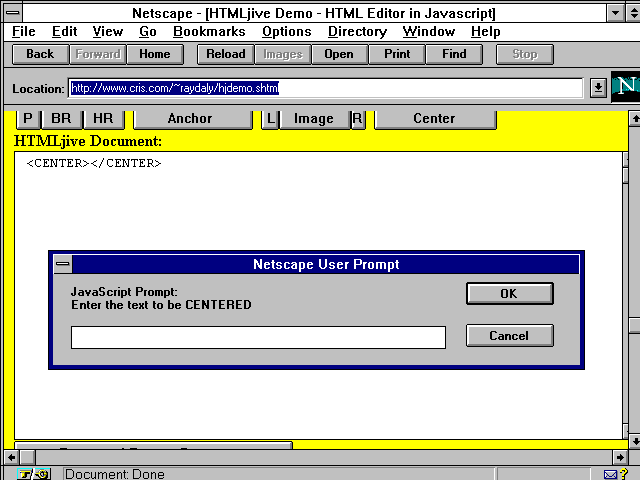Click the "Document: Done" status text

tap(115, 474)
